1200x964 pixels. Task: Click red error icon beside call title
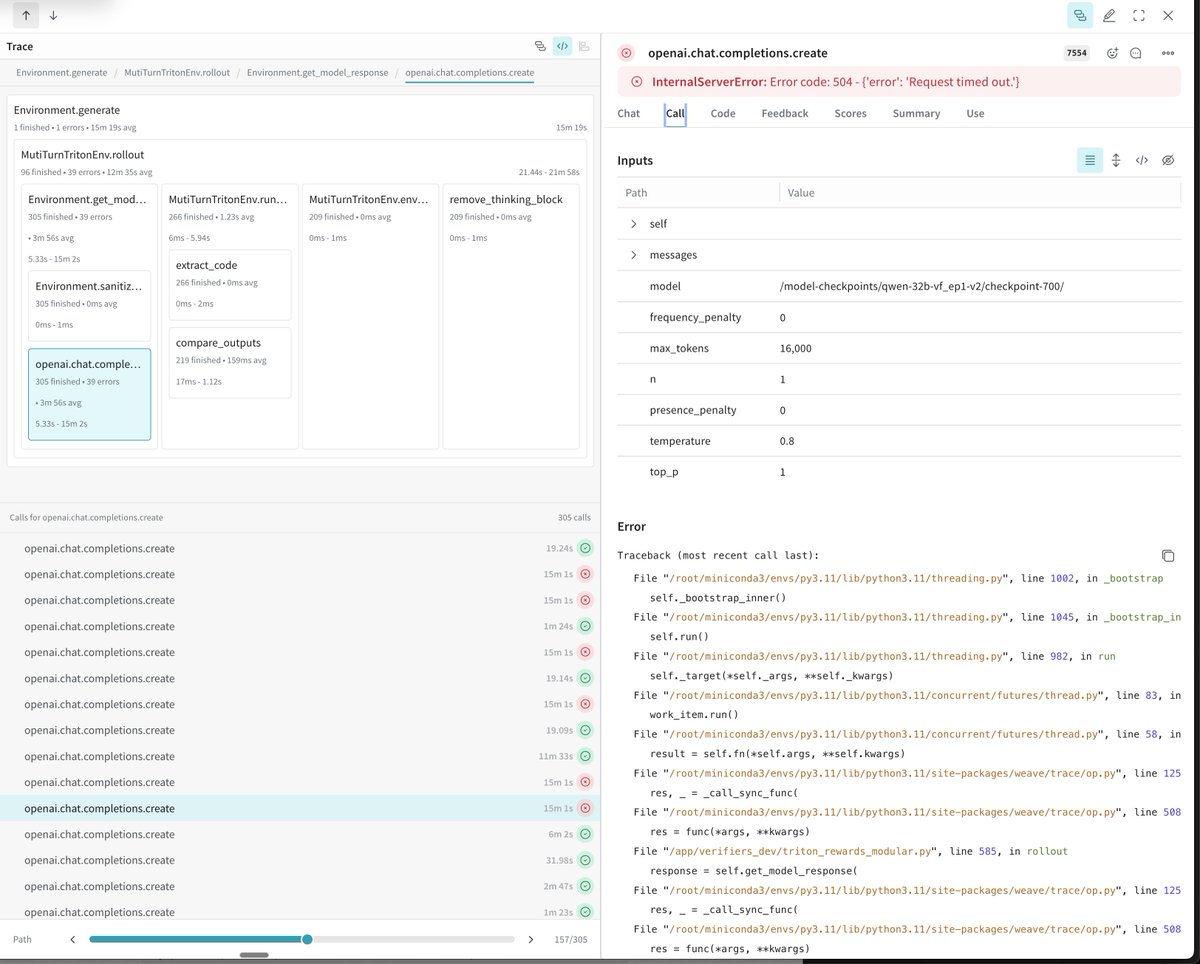coord(626,53)
